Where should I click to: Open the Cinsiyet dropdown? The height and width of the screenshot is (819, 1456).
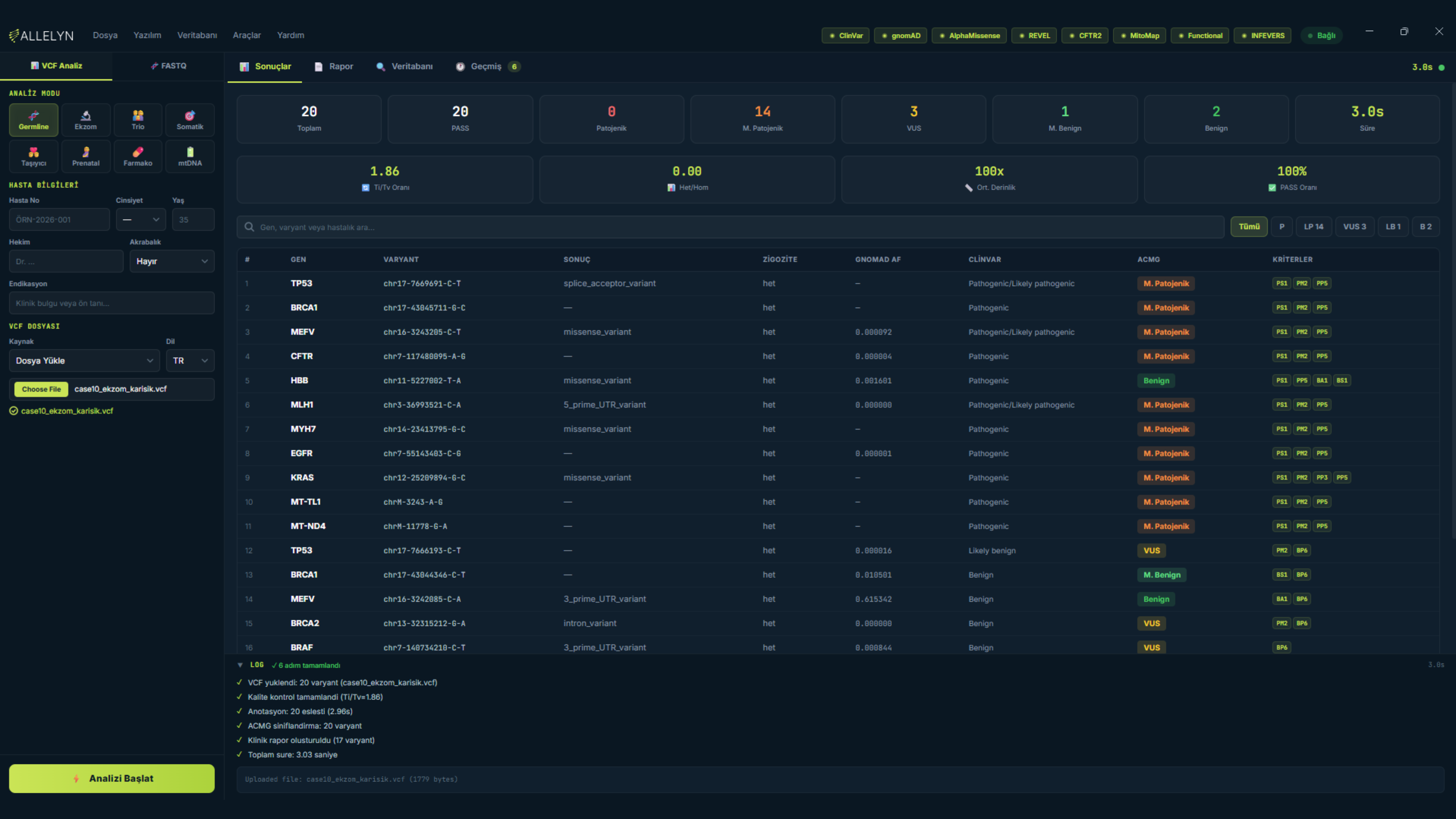tap(141, 219)
